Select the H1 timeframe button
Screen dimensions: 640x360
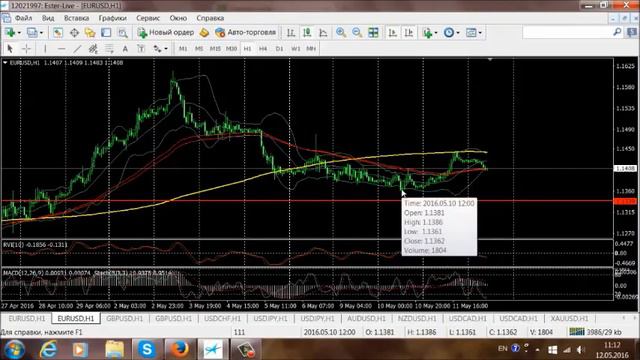[247, 49]
